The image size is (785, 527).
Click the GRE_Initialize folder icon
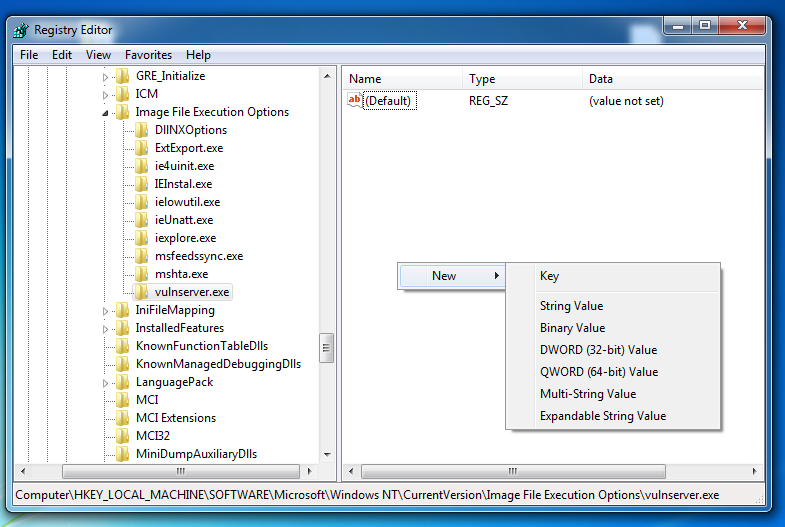(122, 76)
